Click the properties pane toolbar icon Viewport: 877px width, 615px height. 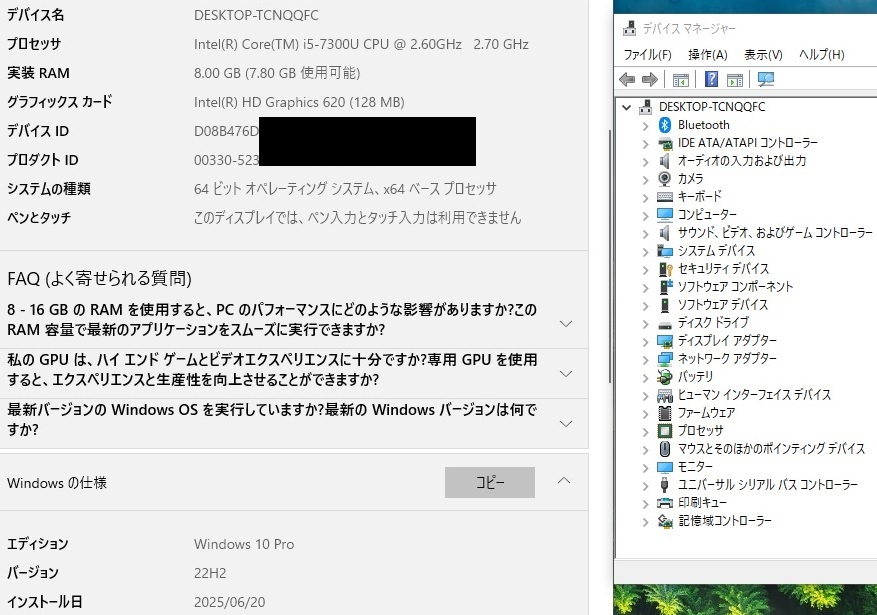[x=734, y=80]
